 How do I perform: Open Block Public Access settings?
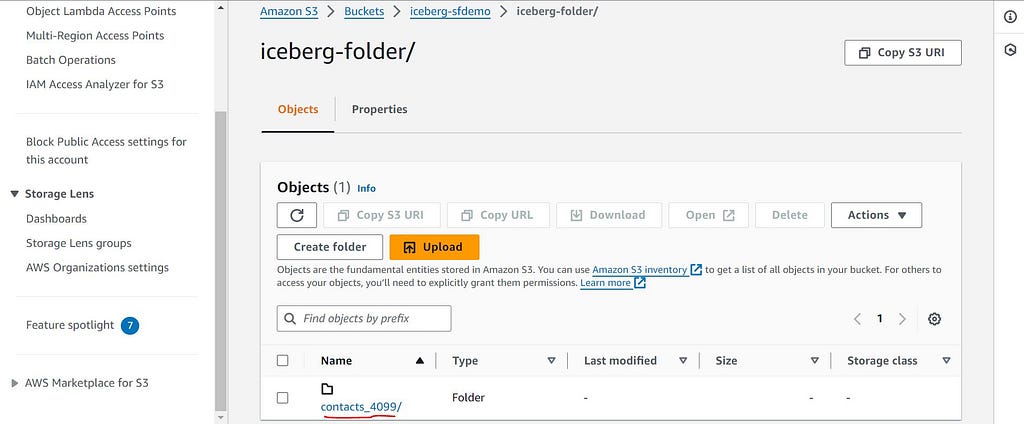tap(106, 150)
